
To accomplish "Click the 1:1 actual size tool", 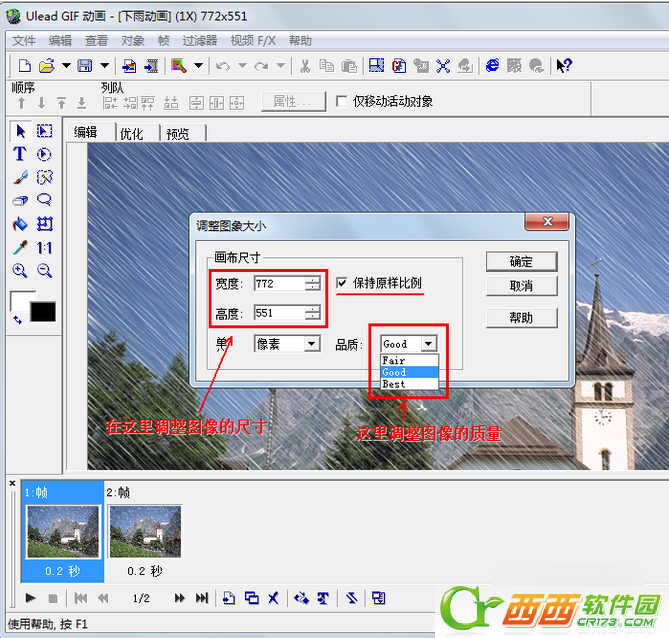I will tap(44, 248).
